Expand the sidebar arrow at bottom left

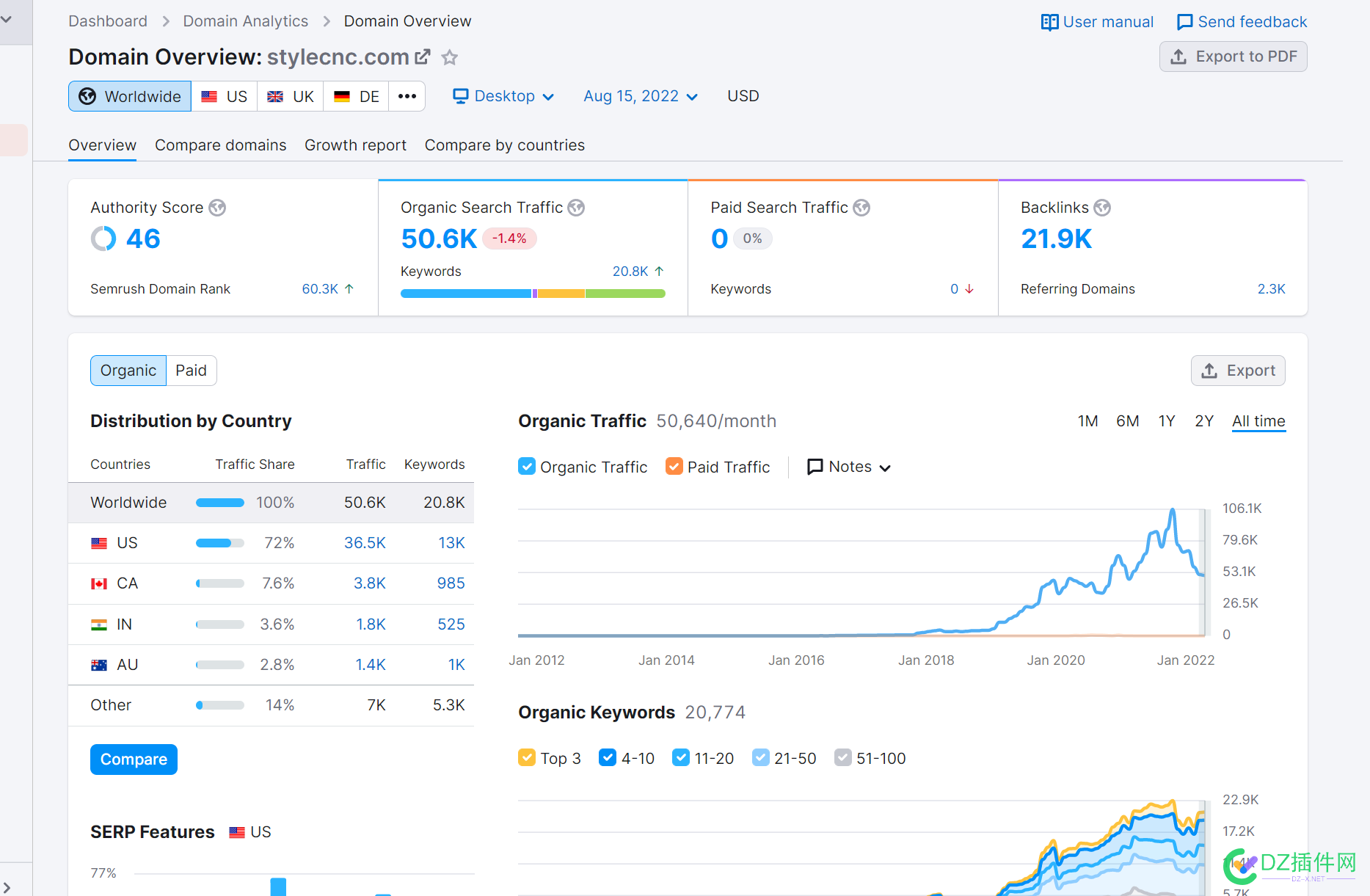point(7,888)
